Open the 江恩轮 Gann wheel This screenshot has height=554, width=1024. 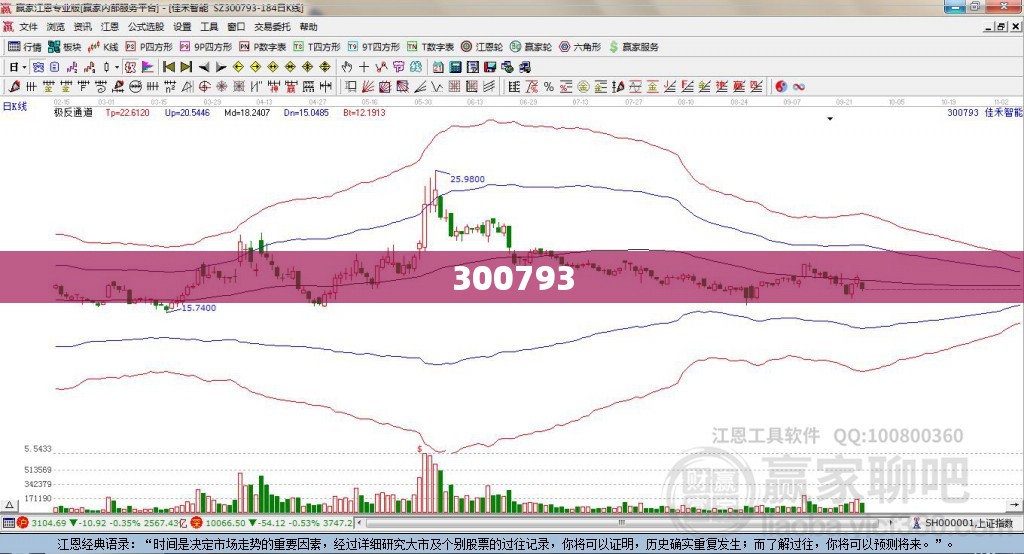click(482, 47)
